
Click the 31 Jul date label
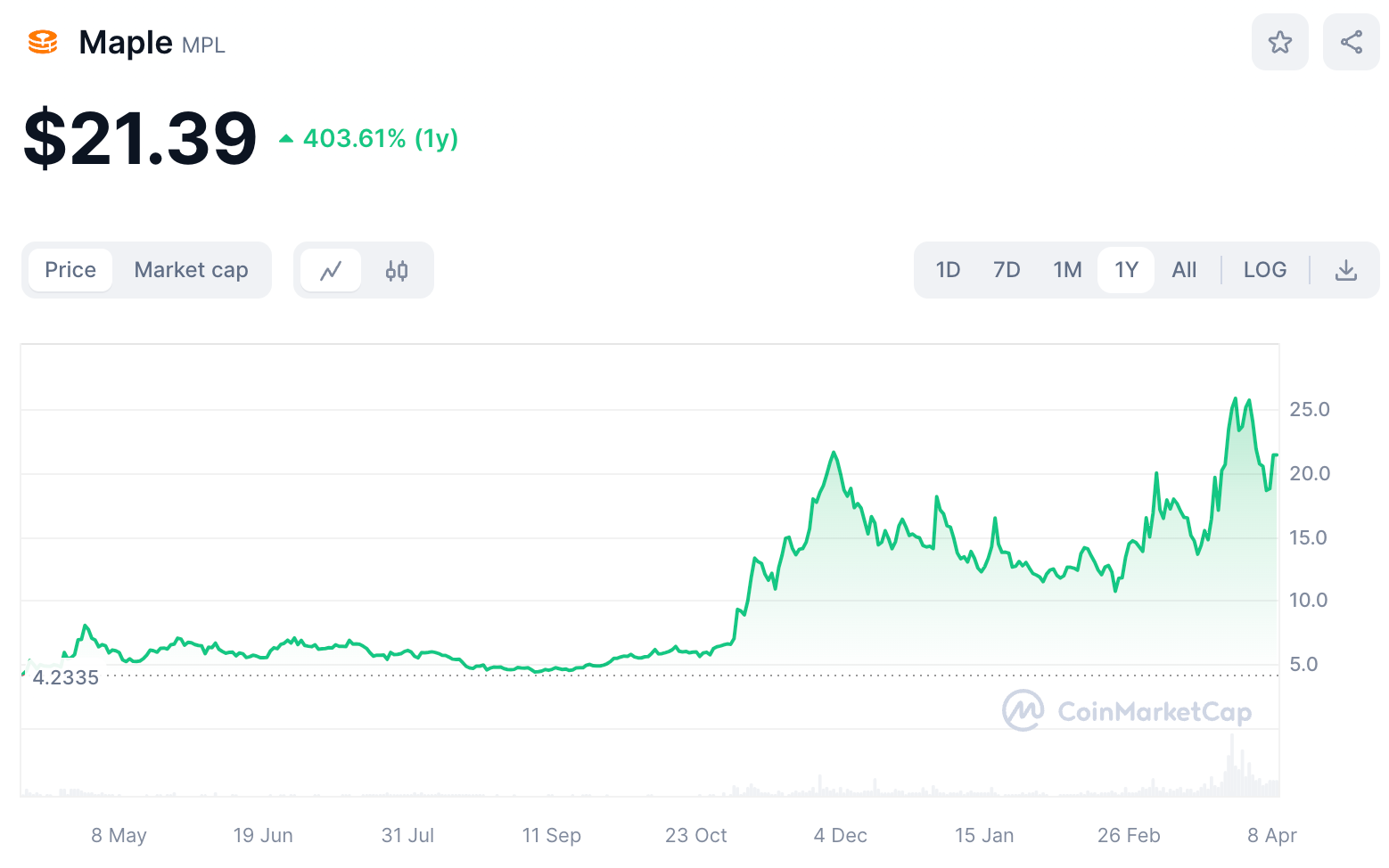tap(407, 835)
